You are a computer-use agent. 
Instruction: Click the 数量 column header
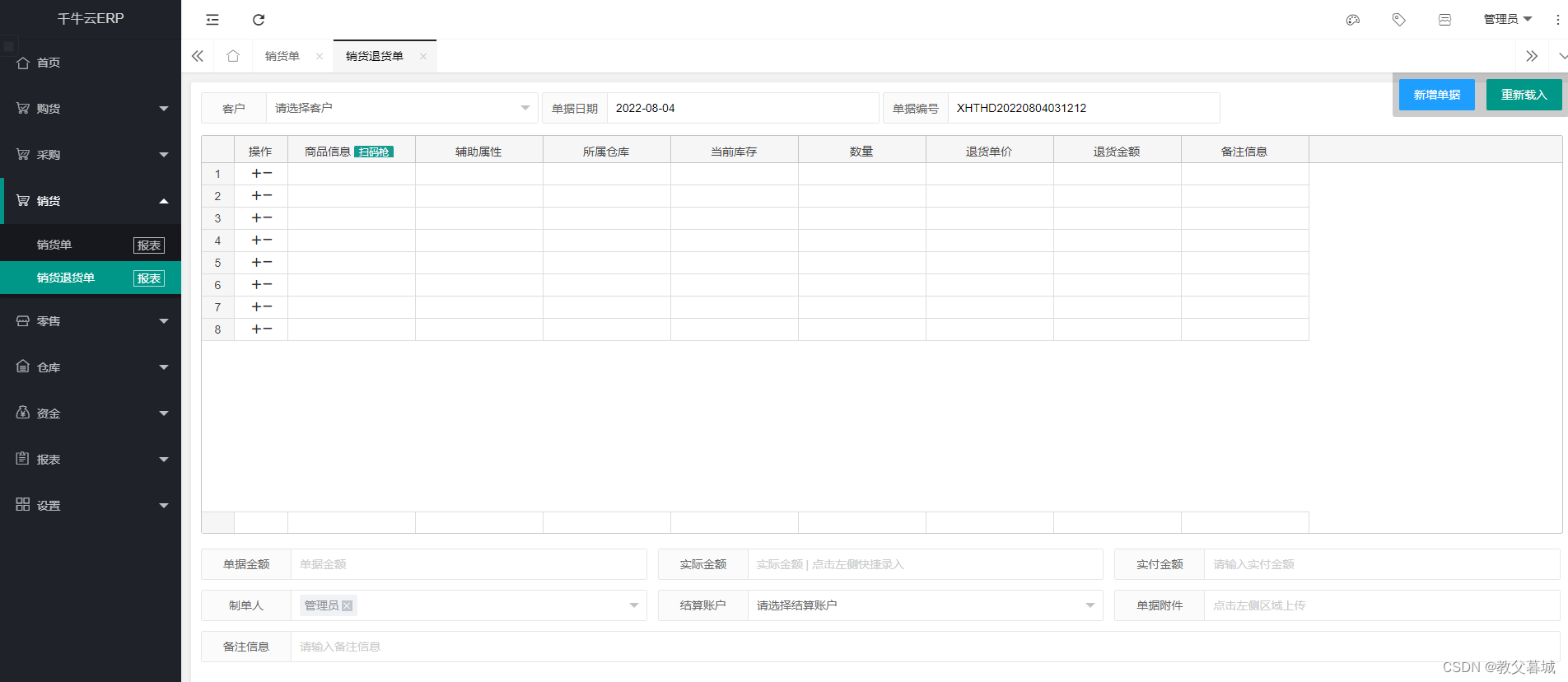click(862, 152)
